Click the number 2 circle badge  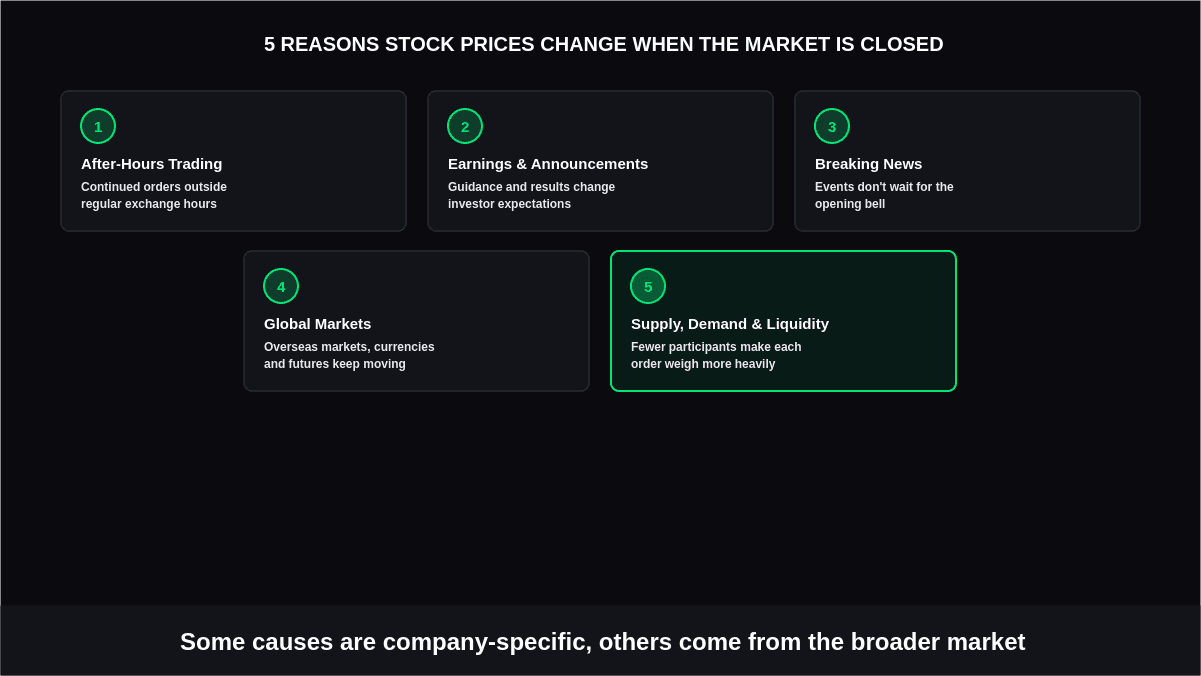(x=465, y=126)
